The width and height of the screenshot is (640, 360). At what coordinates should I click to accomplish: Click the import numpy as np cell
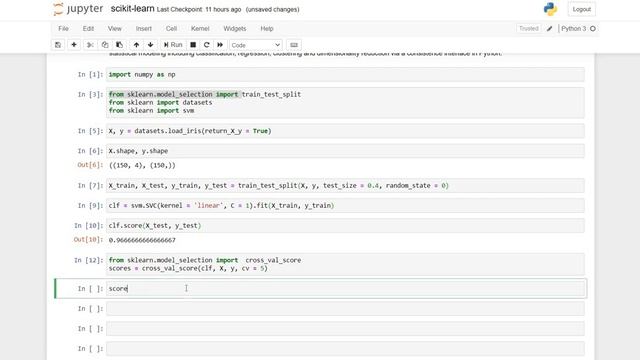click(345, 75)
